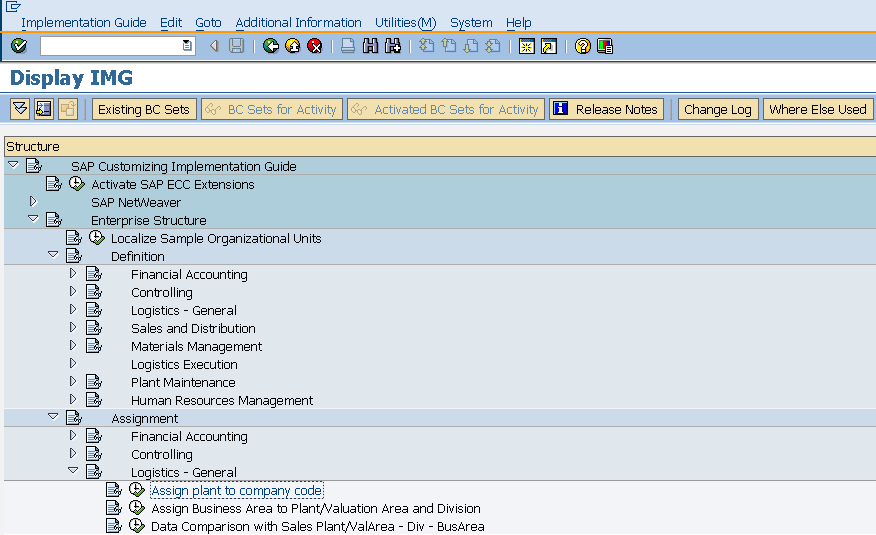Run activity for Assign Business Area to Plant/Valuation Area
Image resolution: width=876 pixels, height=535 pixels.
click(x=137, y=508)
